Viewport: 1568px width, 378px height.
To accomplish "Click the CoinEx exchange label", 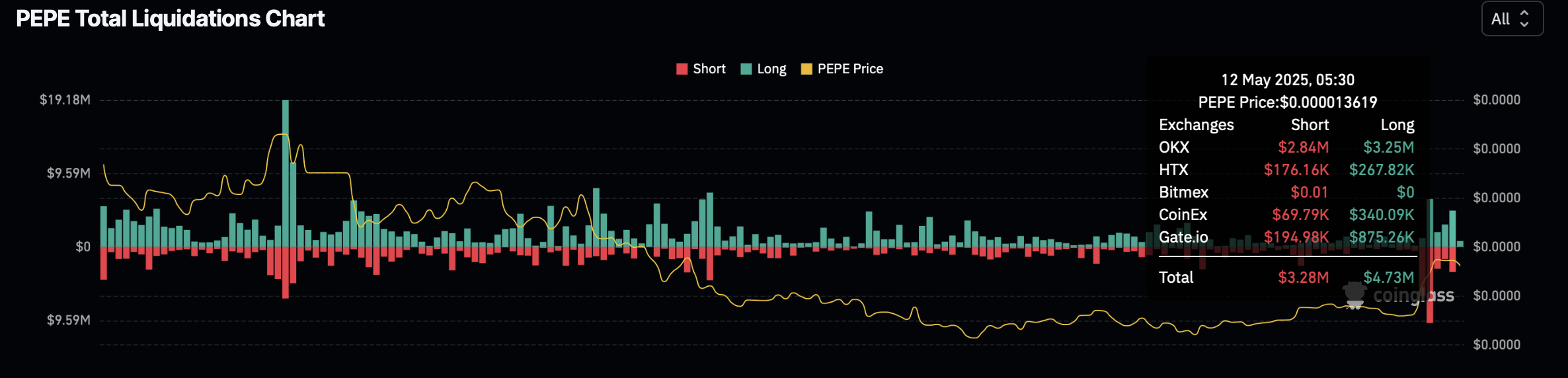I will [x=1183, y=215].
